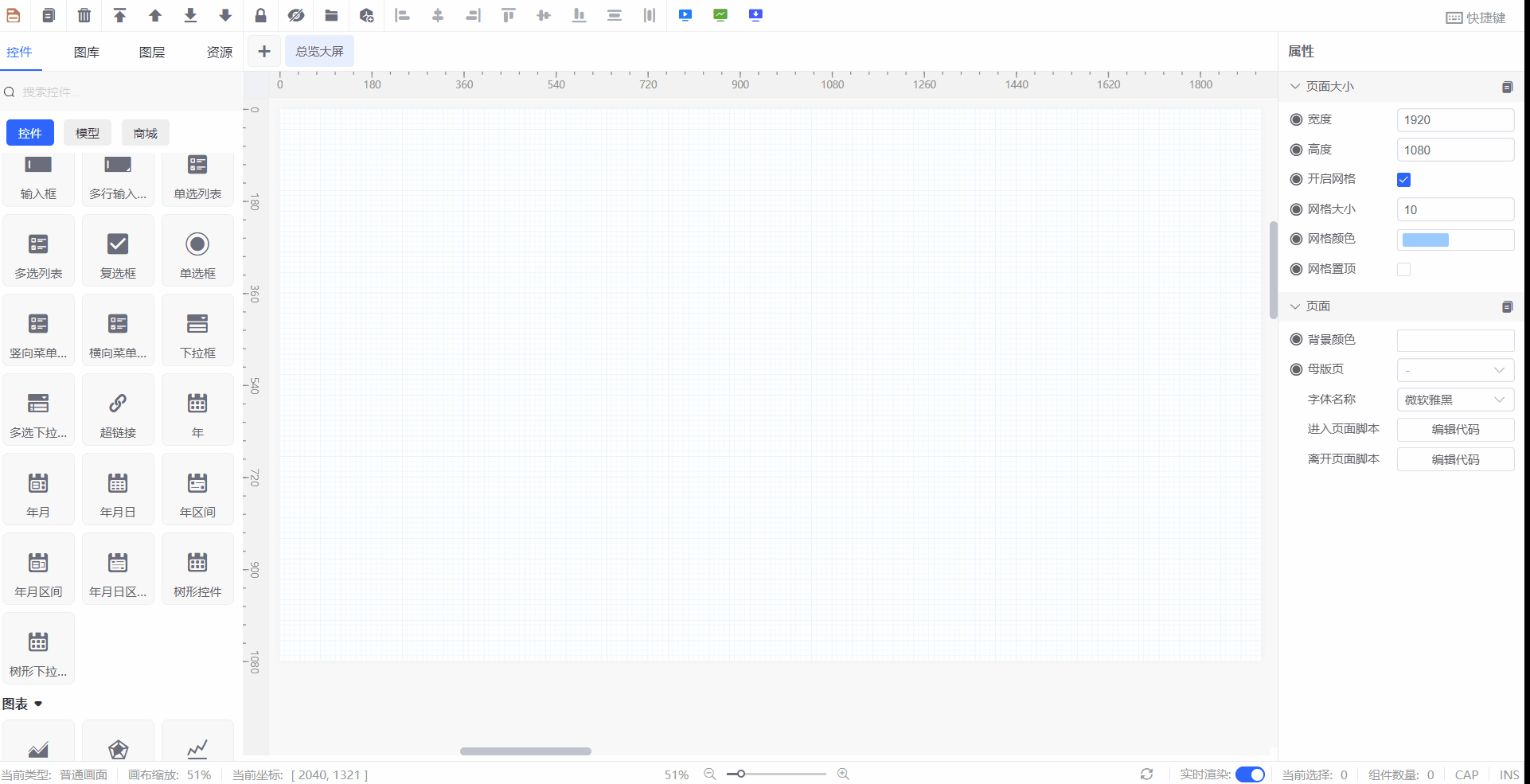Toggle the 实时渲染 switch
Viewport: 1530px width, 784px height.
[x=1250, y=774]
